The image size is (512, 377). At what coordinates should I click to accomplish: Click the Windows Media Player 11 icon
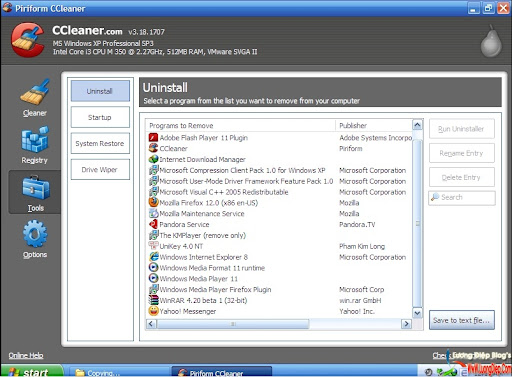point(153,278)
